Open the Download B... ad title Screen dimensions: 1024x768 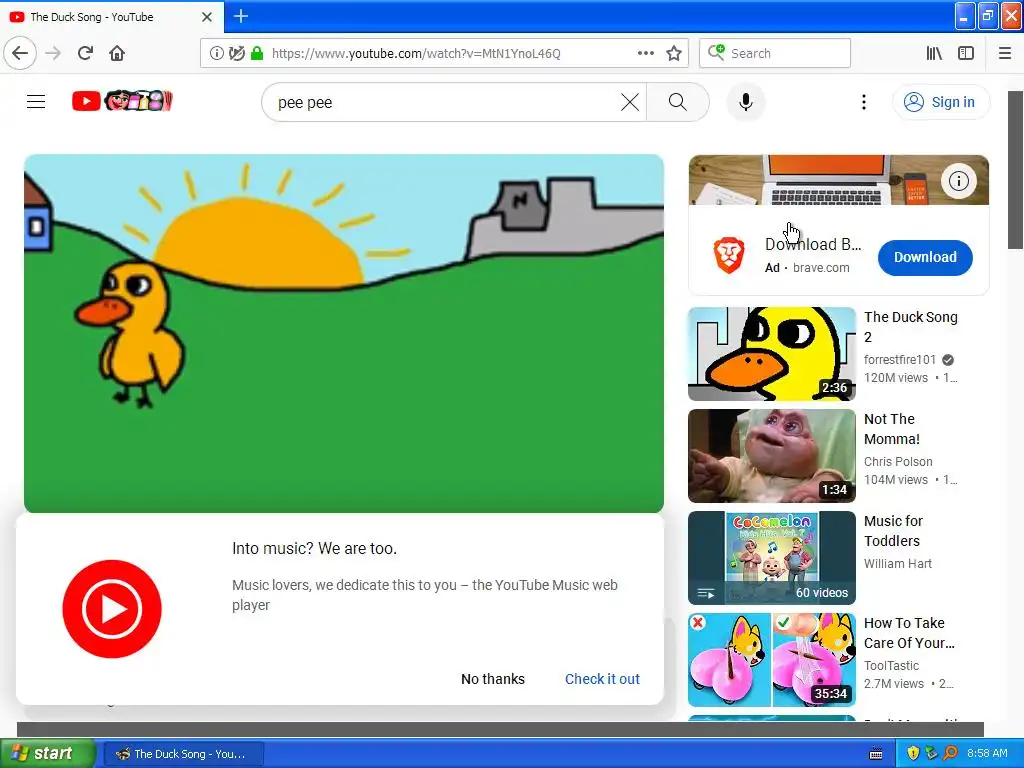pyautogui.click(x=812, y=244)
